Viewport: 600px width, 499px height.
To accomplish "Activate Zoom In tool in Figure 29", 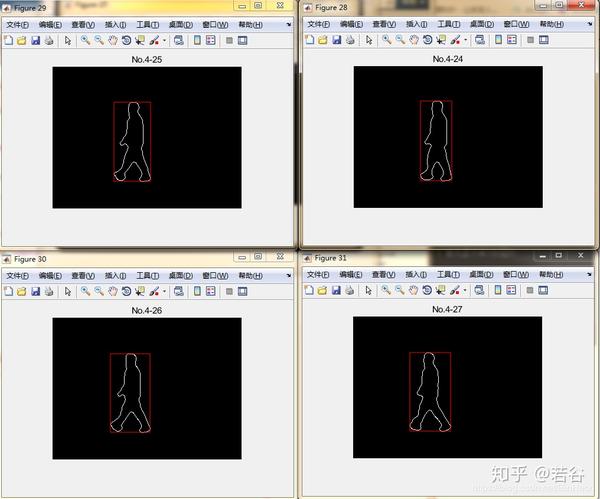I will (85, 40).
